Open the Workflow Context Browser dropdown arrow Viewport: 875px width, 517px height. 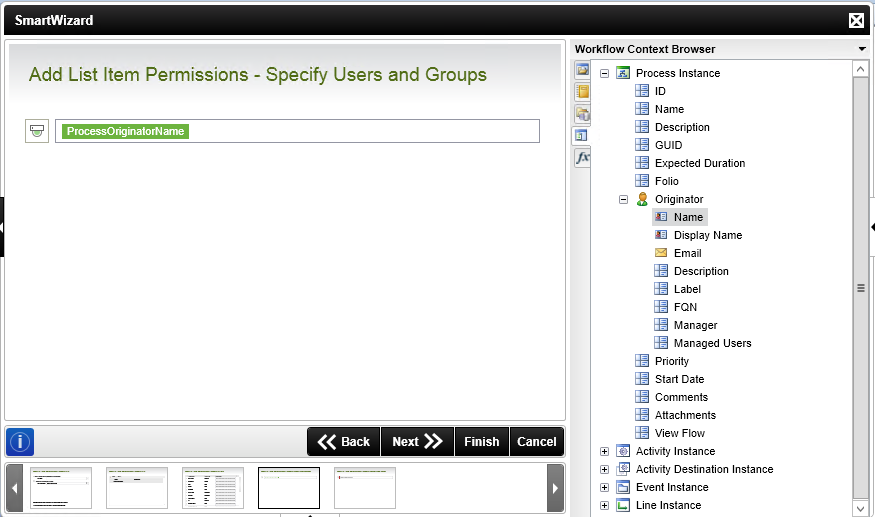point(862,49)
